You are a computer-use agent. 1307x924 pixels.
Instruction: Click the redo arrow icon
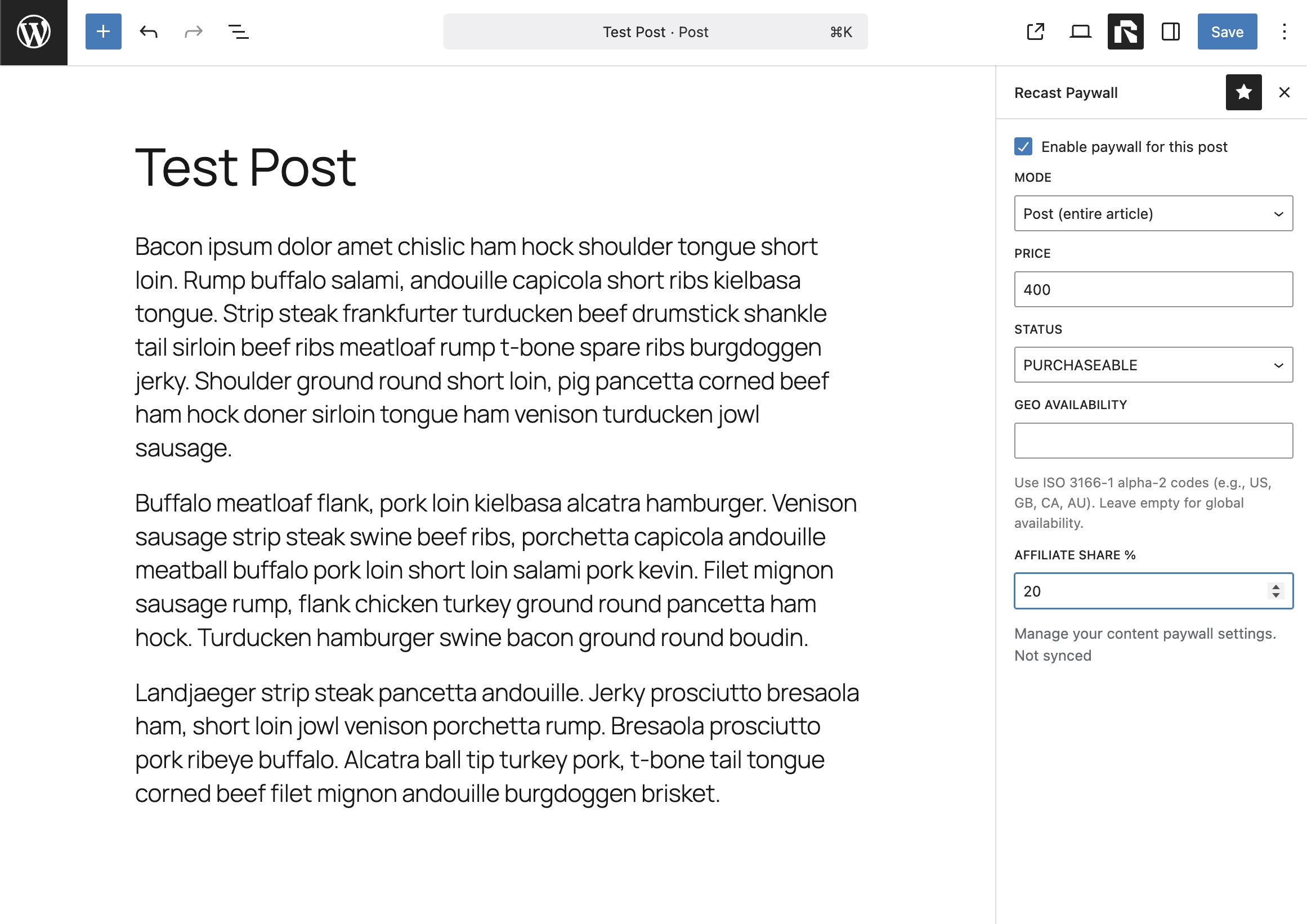pyautogui.click(x=194, y=32)
